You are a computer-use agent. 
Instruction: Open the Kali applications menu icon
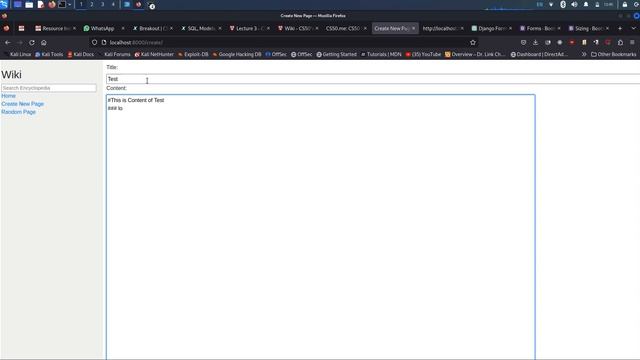4,4
